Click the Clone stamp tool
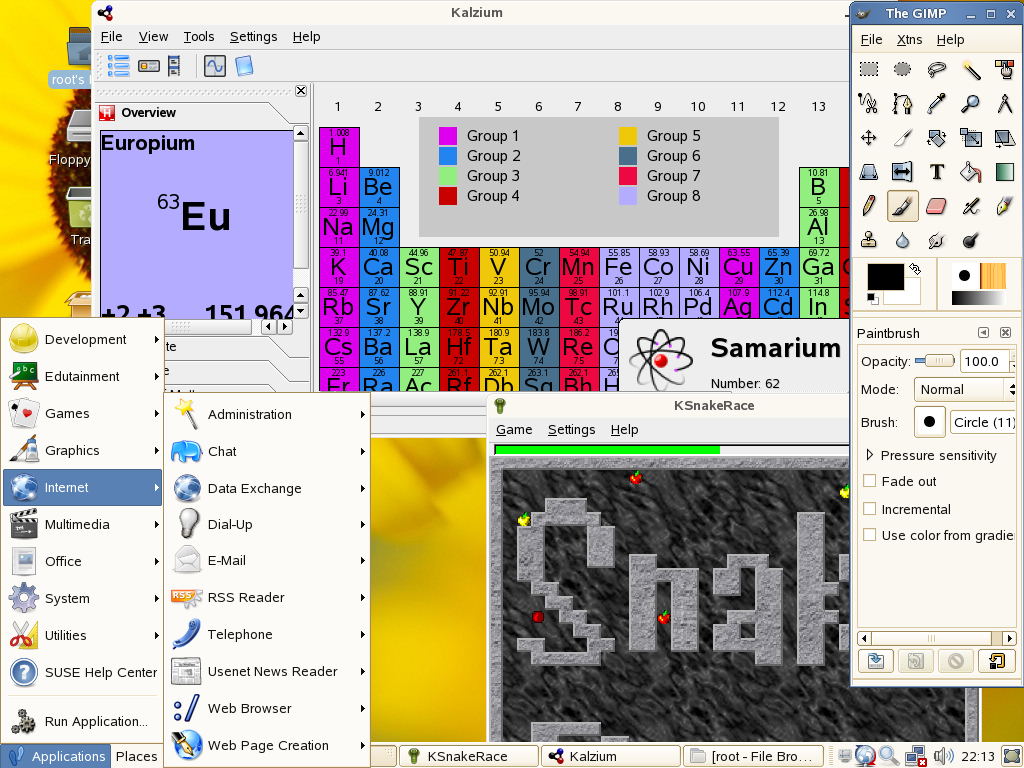 click(x=869, y=240)
